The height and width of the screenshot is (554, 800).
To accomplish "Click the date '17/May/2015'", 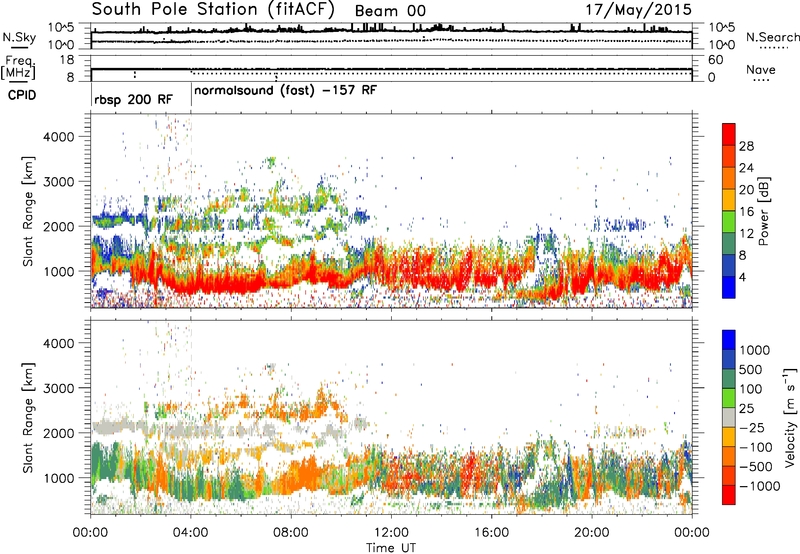I will pyautogui.click(x=638, y=9).
